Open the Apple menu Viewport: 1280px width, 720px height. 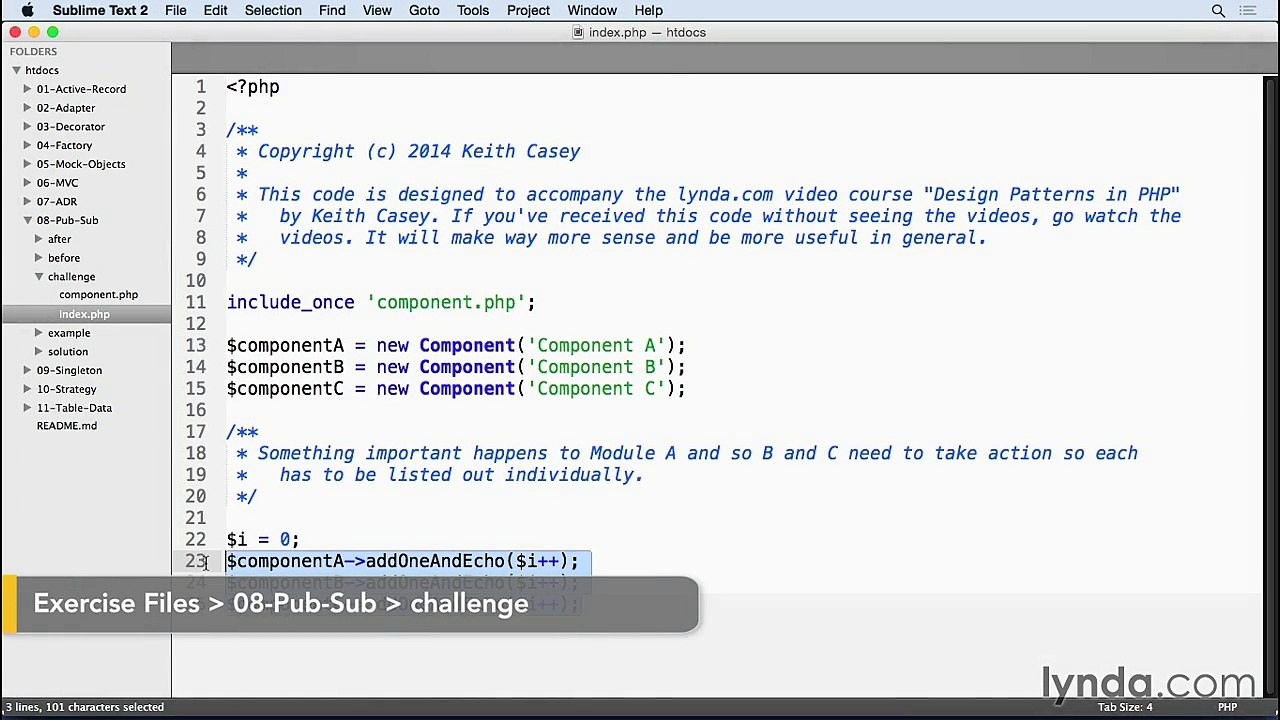click(x=28, y=11)
